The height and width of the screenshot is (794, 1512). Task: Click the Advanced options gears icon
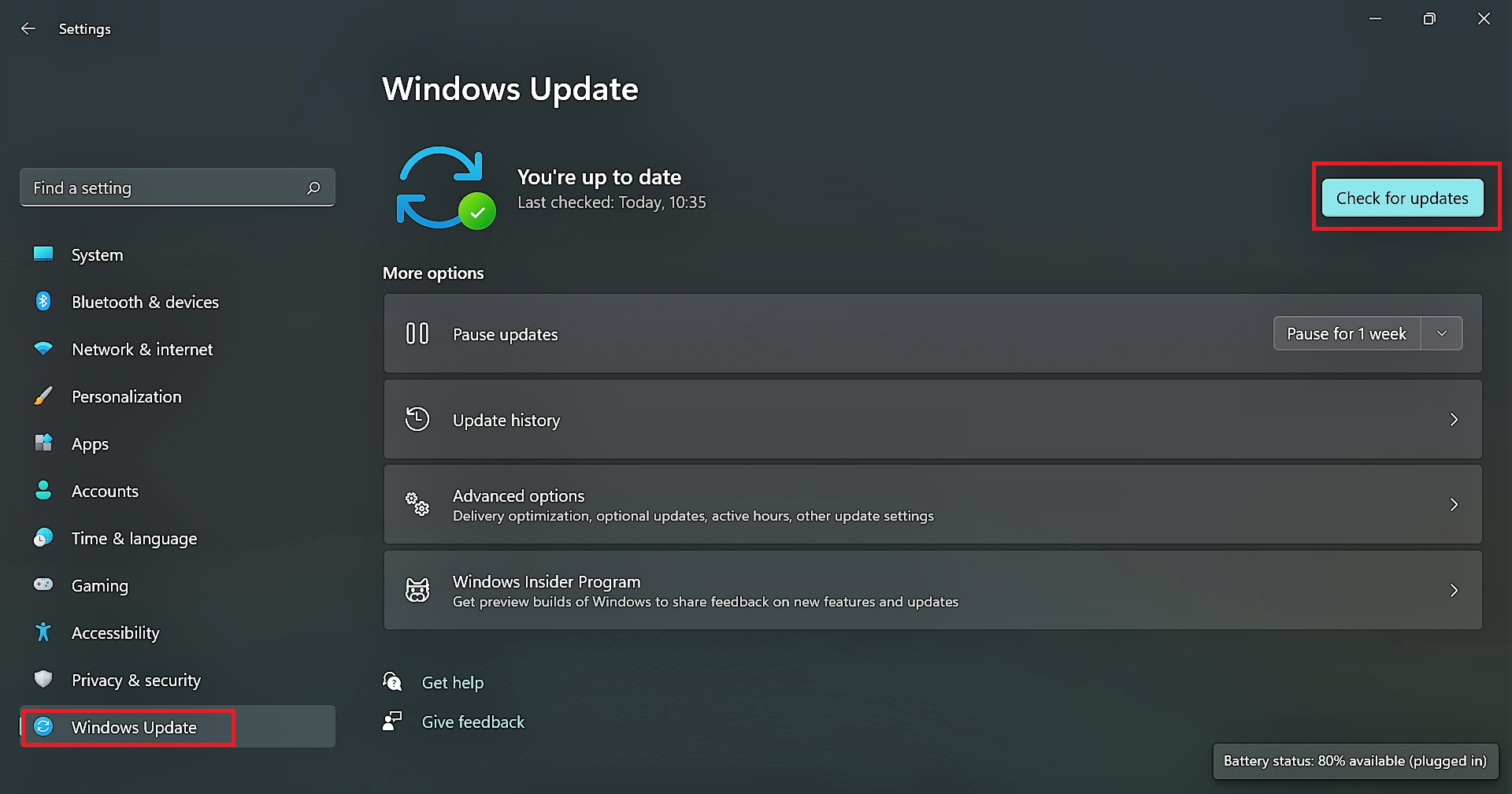point(417,504)
